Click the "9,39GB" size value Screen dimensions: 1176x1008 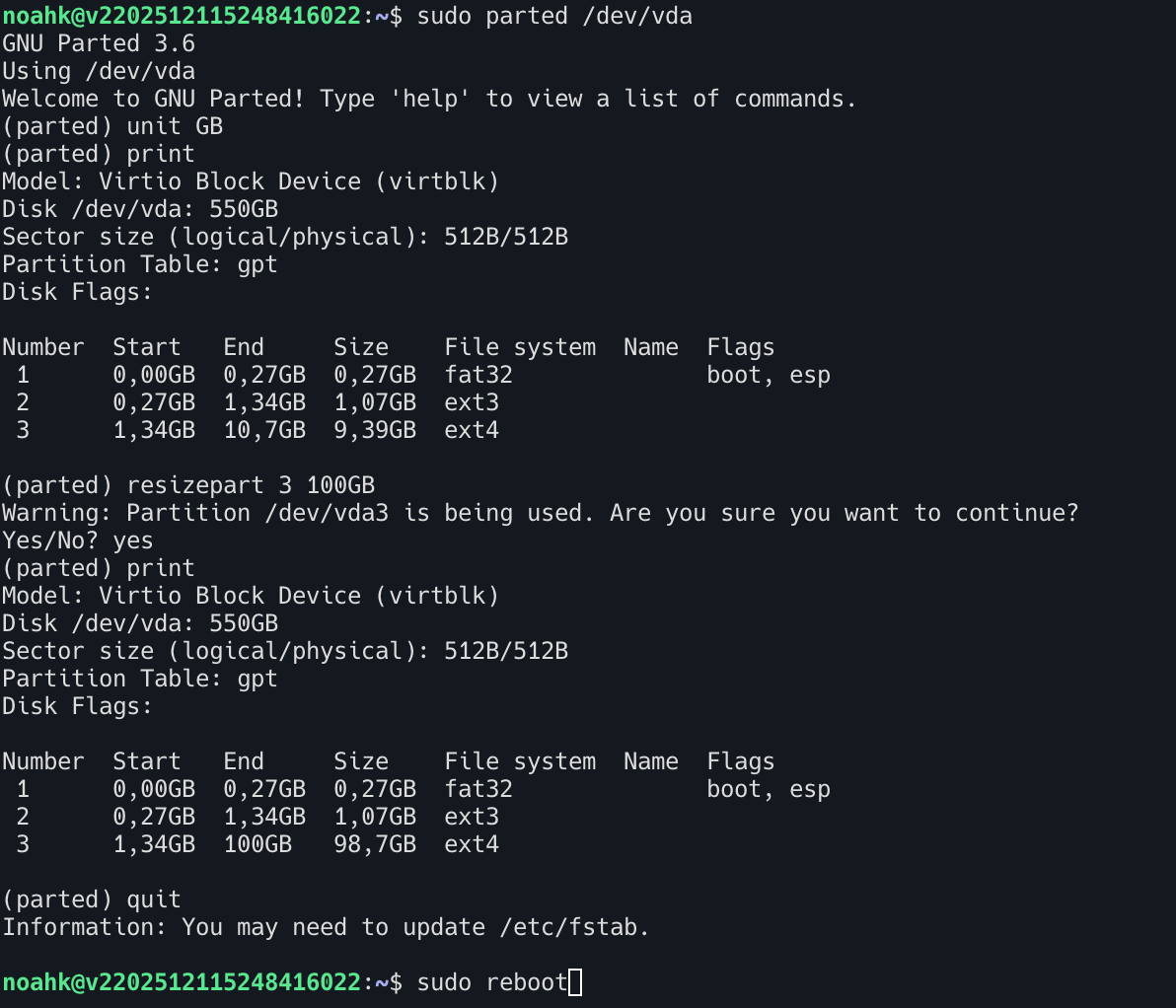[375, 430]
